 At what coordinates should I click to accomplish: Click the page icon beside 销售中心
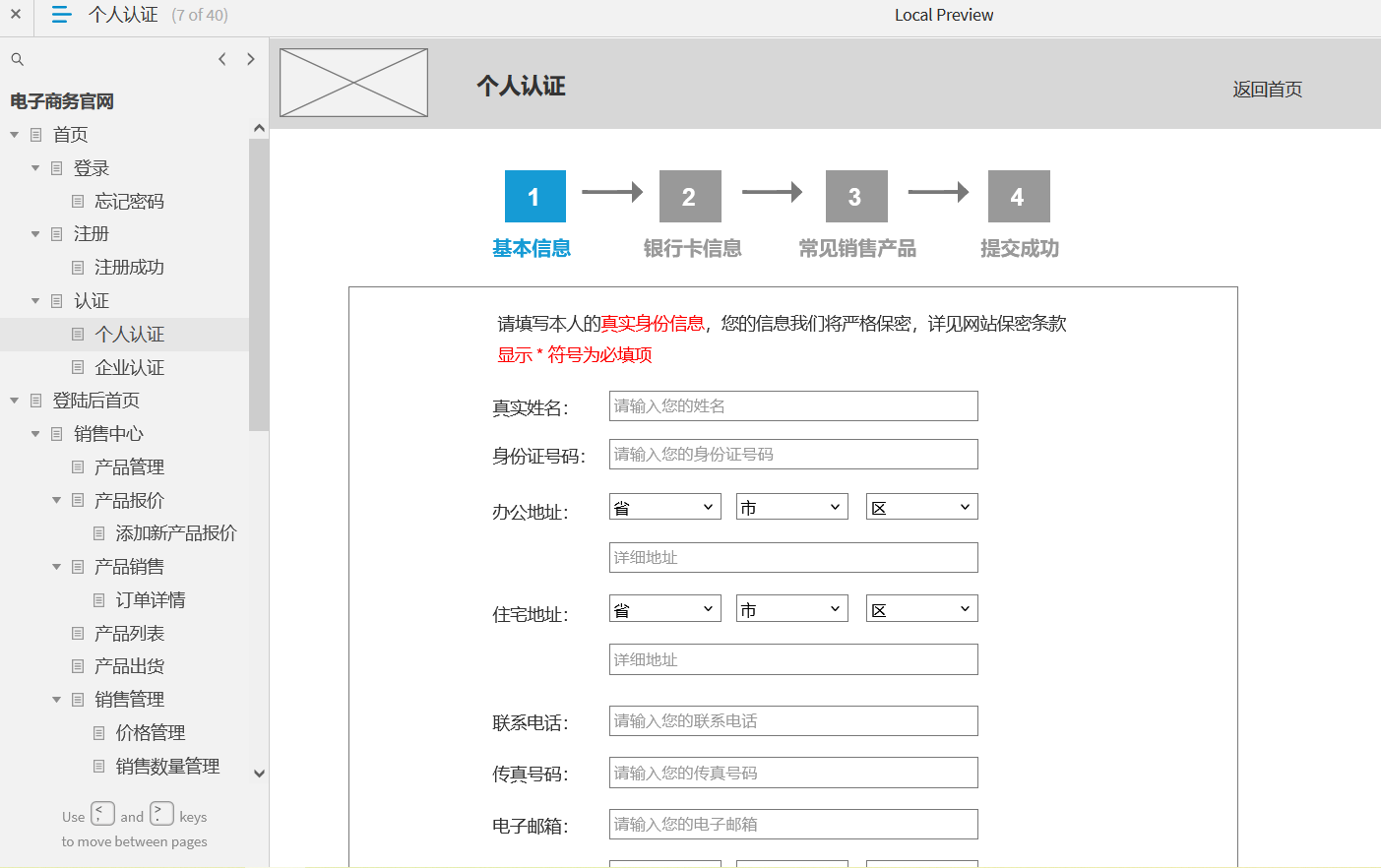coord(57,434)
